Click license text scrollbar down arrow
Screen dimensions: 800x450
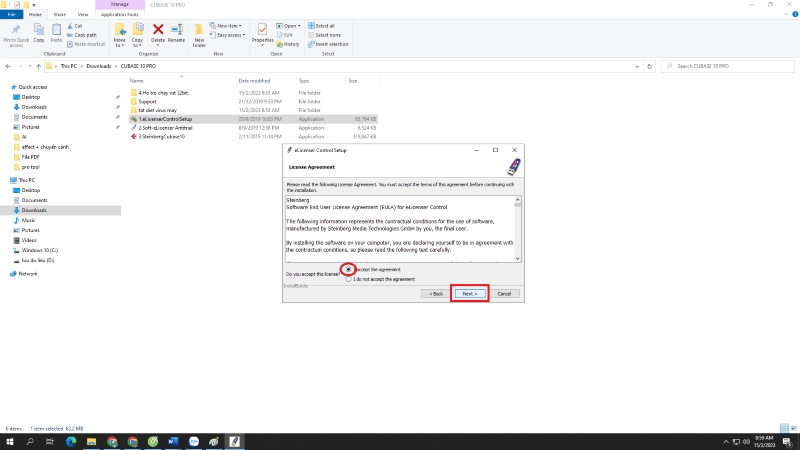pyautogui.click(x=517, y=259)
